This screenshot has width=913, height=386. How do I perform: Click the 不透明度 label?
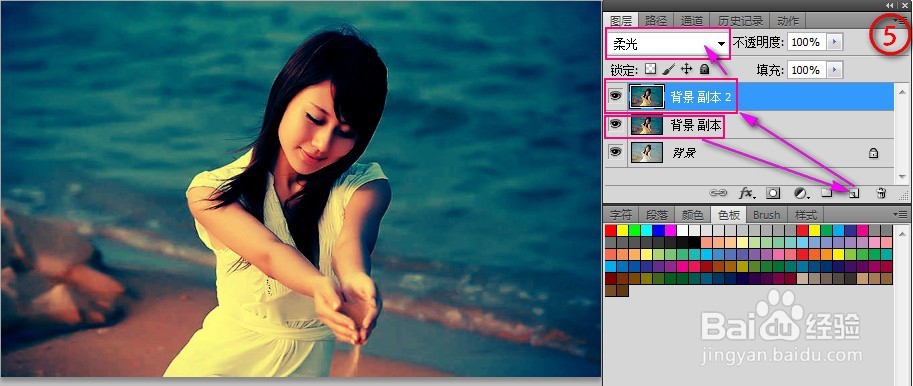[759, 43]
